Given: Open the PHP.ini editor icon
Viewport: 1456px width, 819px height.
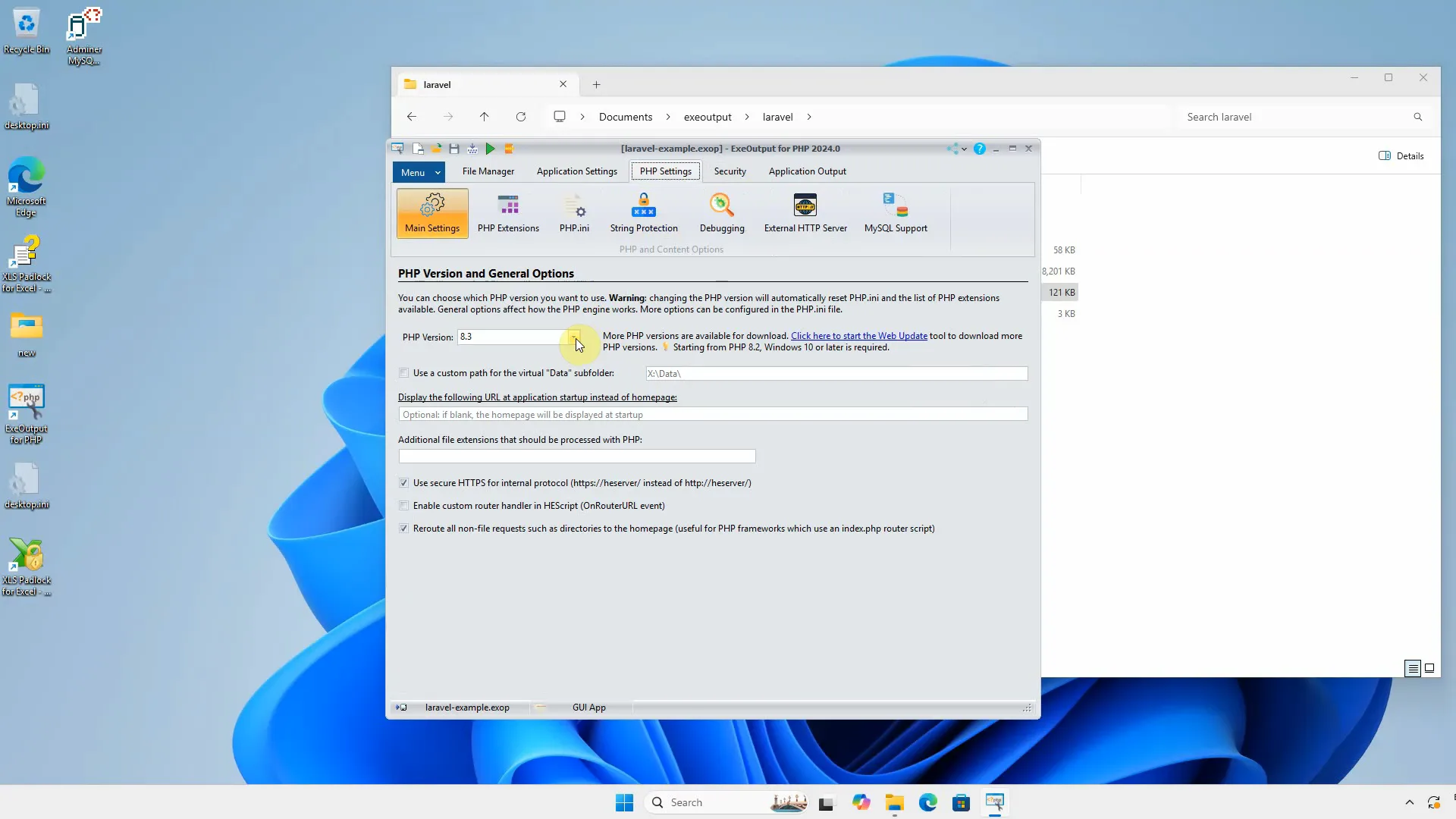Looking at the screenshot, I should (574, 213).
